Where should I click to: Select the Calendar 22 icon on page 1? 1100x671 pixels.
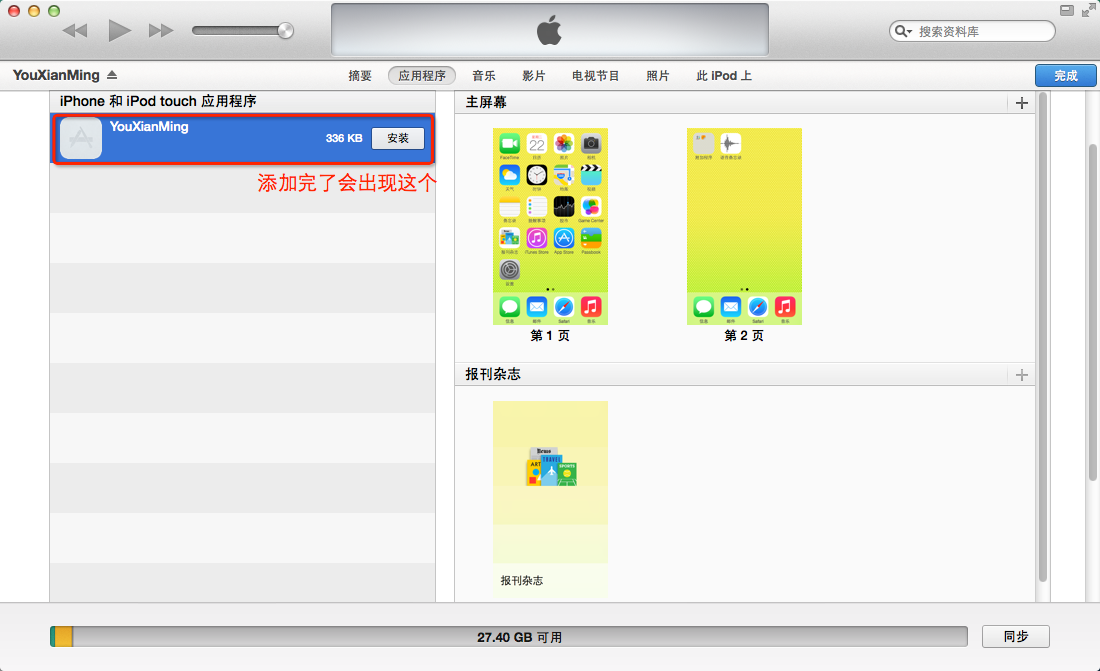pyautogui.click(x=537, y=144)
